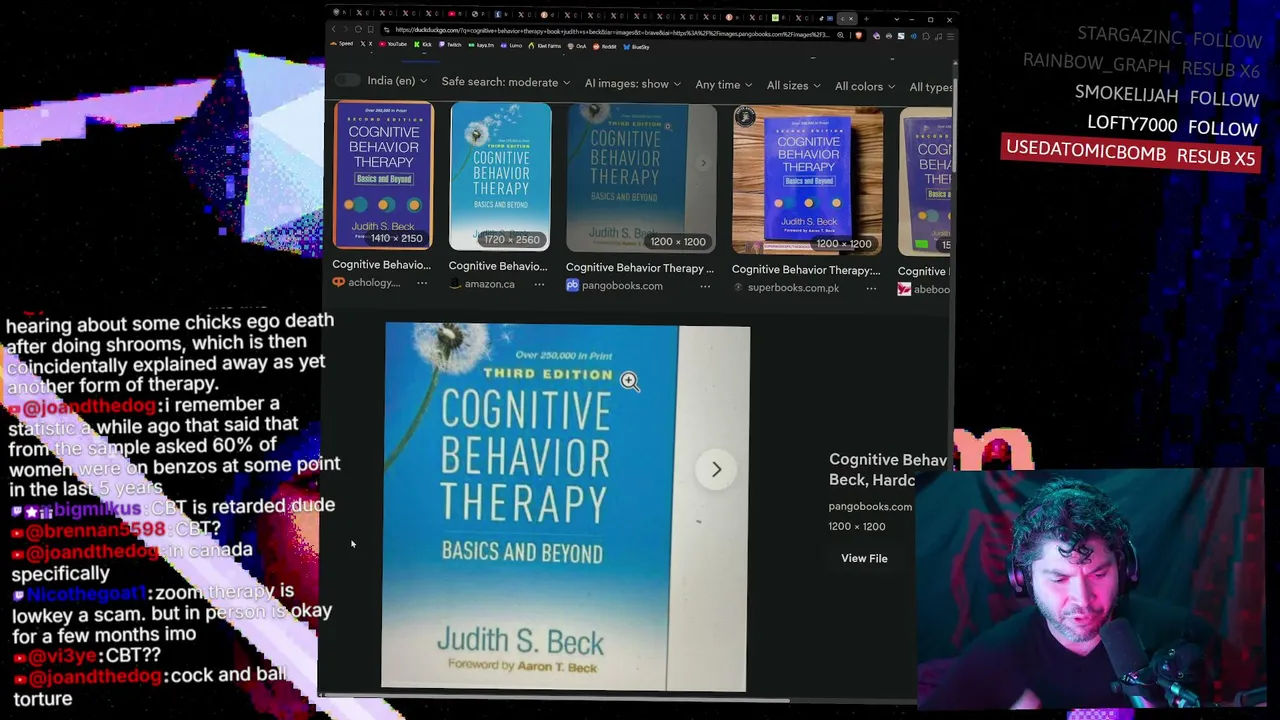The width and height of the screenshot is (1280, 720).
Task: Open the Kiwi Farms bookmark
Action: [x=546, y=46]
